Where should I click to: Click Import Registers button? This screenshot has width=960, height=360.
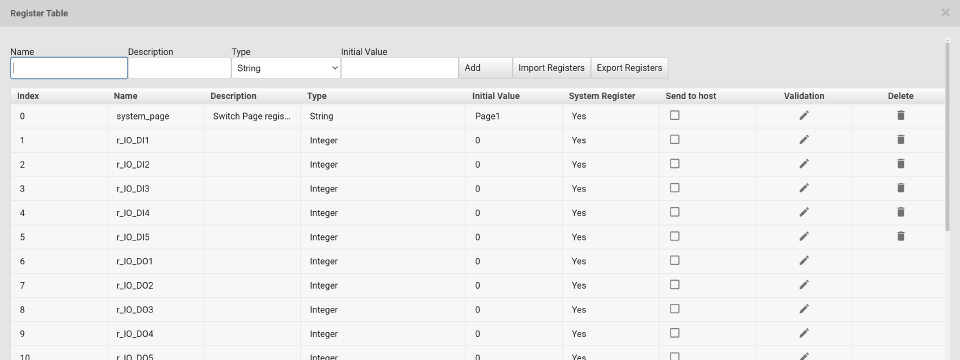click(x=551, y=68)
